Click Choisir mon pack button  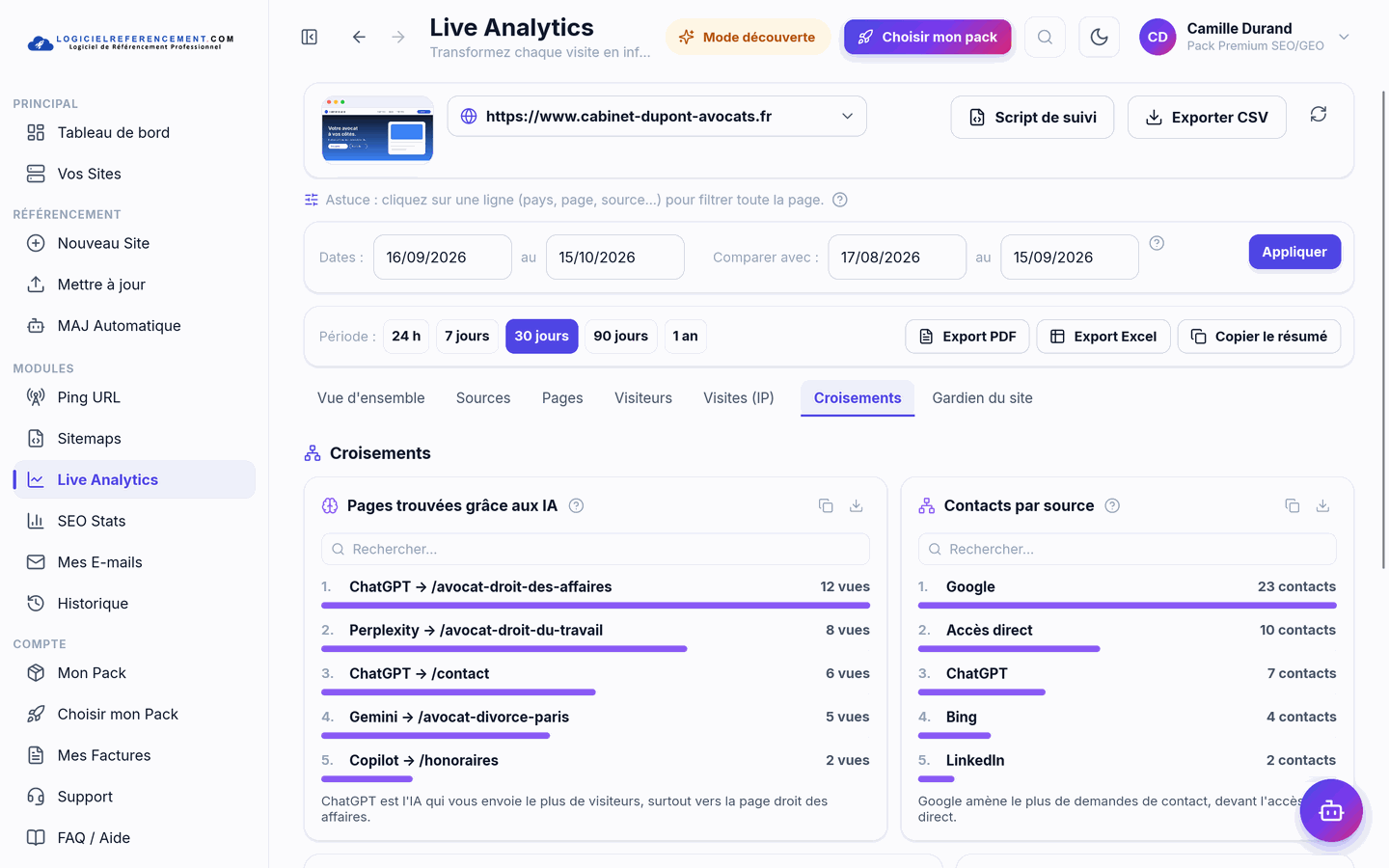[928, 37]
